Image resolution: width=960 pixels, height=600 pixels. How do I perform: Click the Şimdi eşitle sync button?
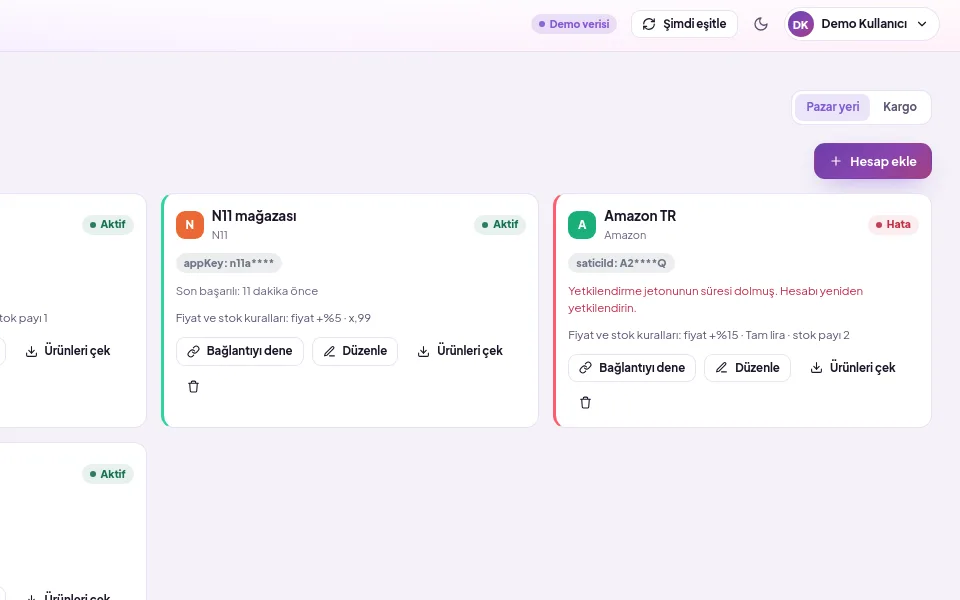(684, 24)
